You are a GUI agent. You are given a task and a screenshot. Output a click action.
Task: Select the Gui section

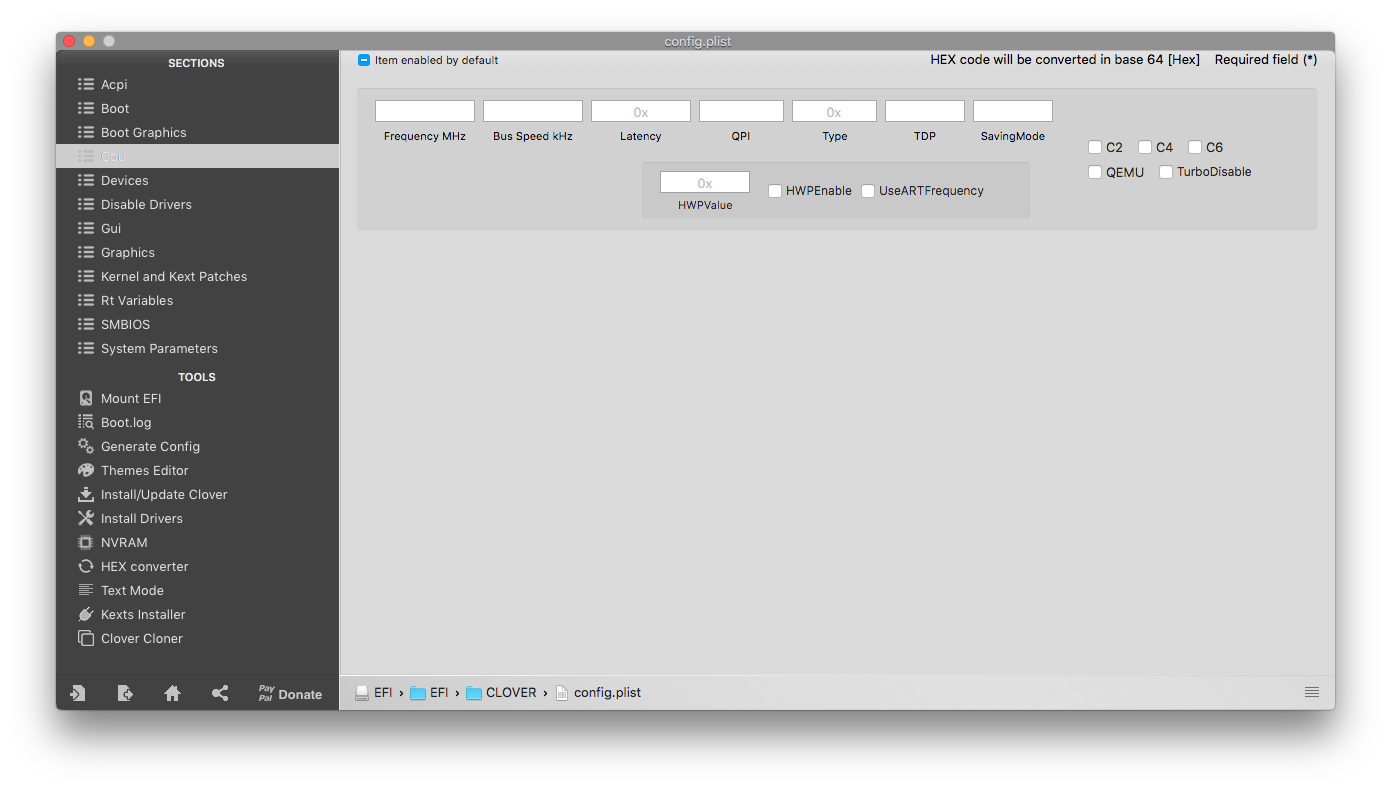click(197, 228)
